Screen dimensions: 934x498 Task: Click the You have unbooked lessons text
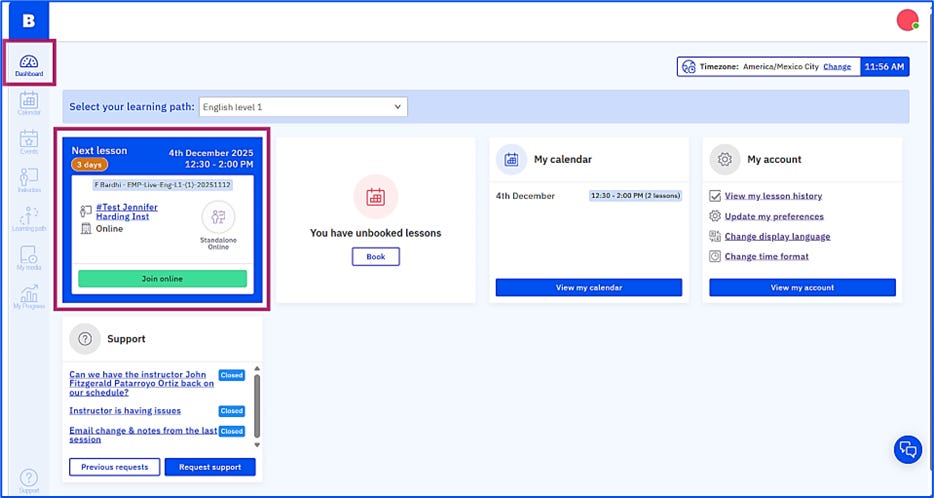click(375, 233)
